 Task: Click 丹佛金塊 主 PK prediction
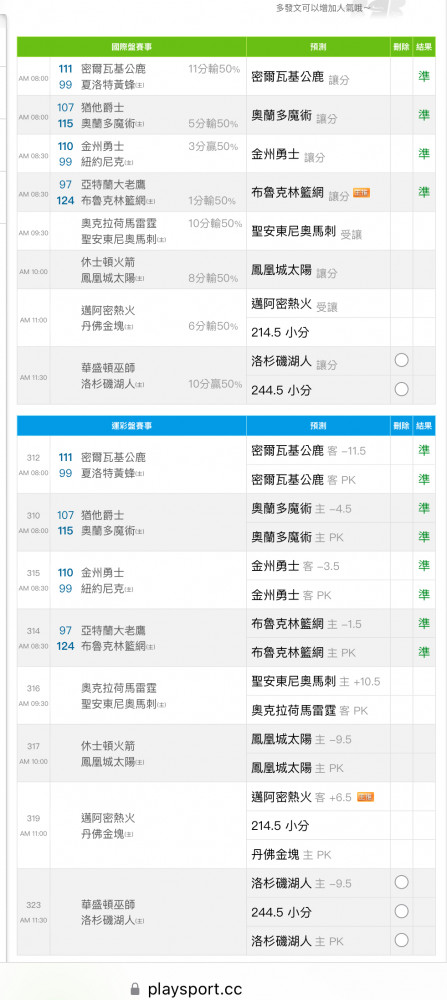click(291, 855)
